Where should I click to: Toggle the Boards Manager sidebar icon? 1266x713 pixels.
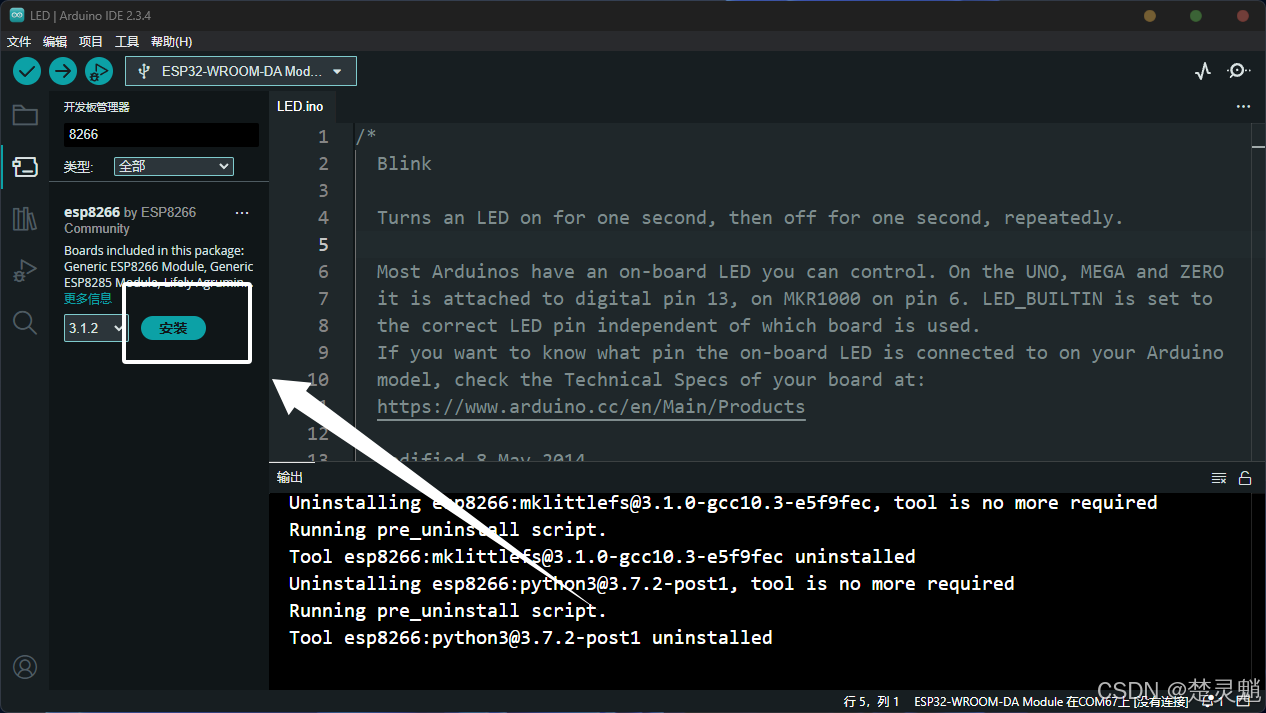[x=25, y=167]
